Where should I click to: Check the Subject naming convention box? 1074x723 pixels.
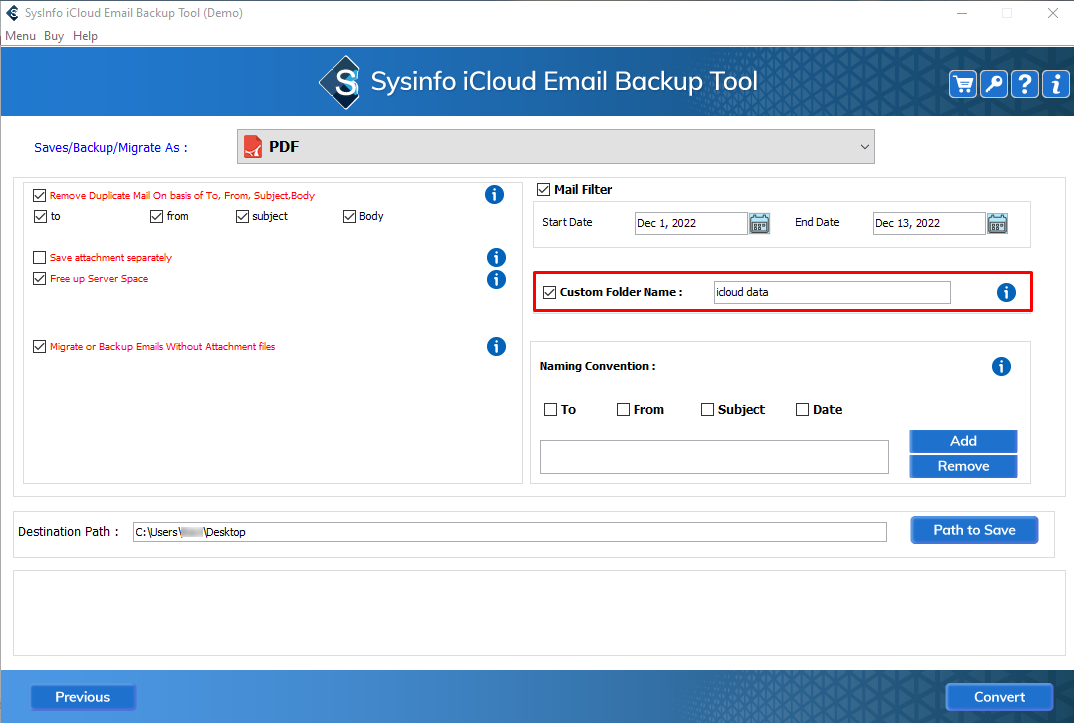click(708, 409)
